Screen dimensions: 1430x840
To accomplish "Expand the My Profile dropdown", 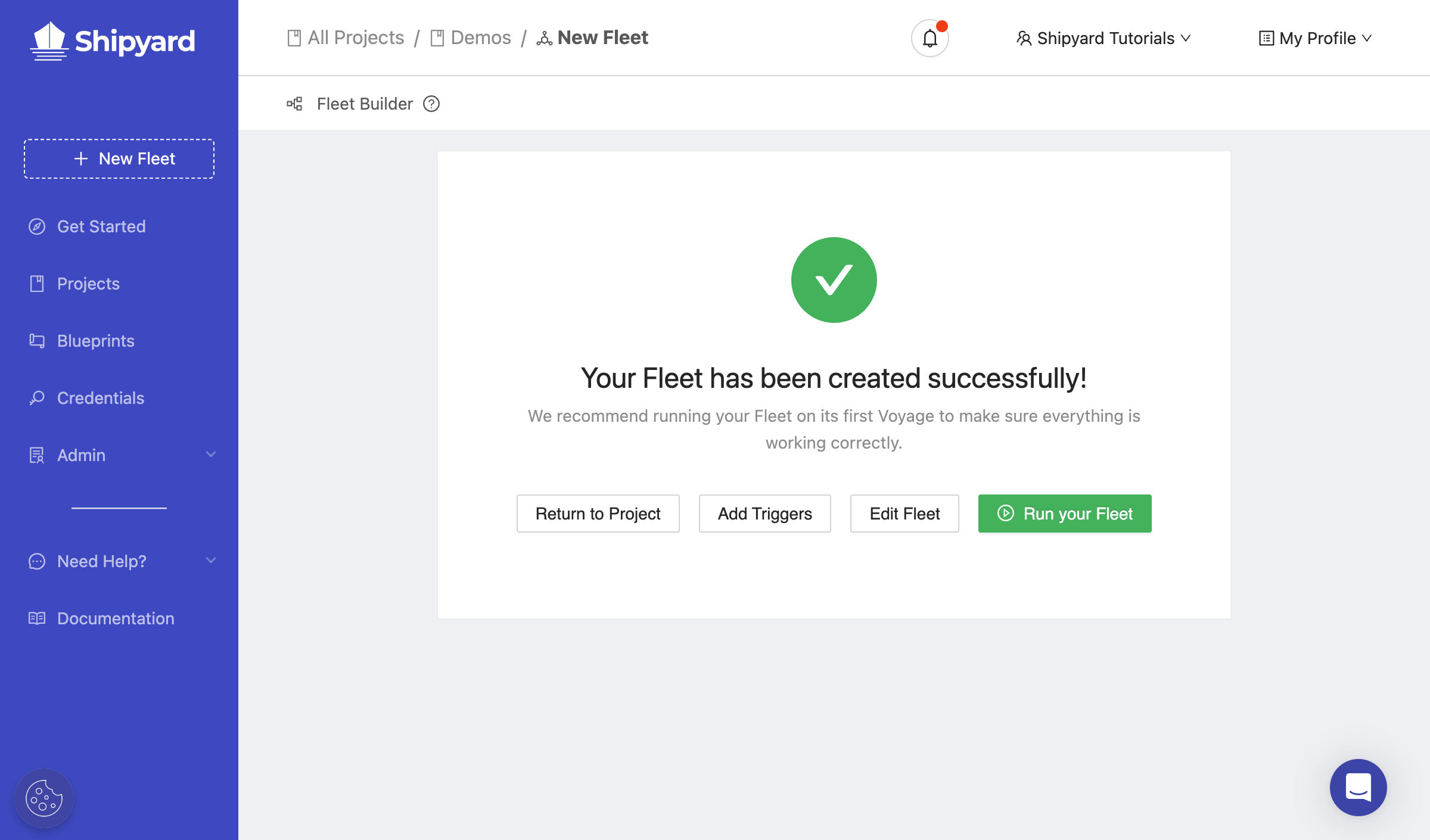I will click(x=1315, y=37).
